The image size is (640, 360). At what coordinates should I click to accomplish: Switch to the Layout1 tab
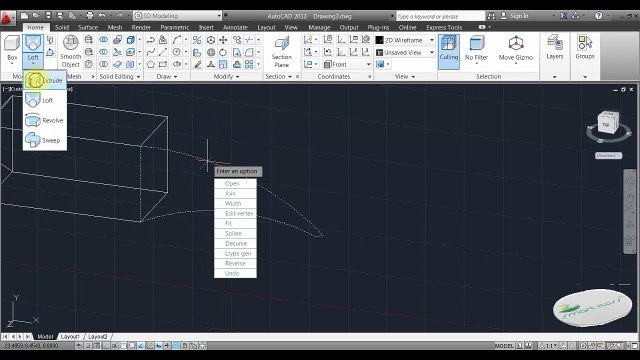click(70, 337)
